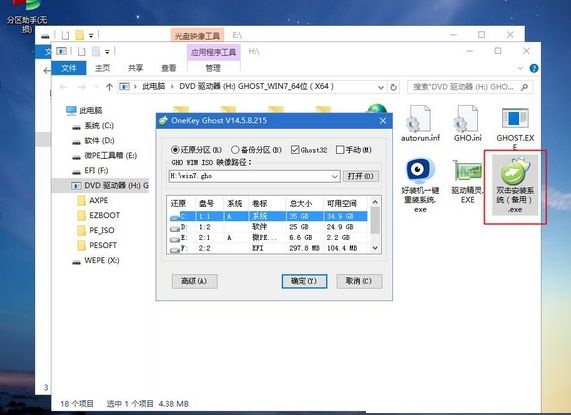The image size is (571, 415).
Task: Open PE_ISO folder in sidebar
Action: (x=96, y=230)
